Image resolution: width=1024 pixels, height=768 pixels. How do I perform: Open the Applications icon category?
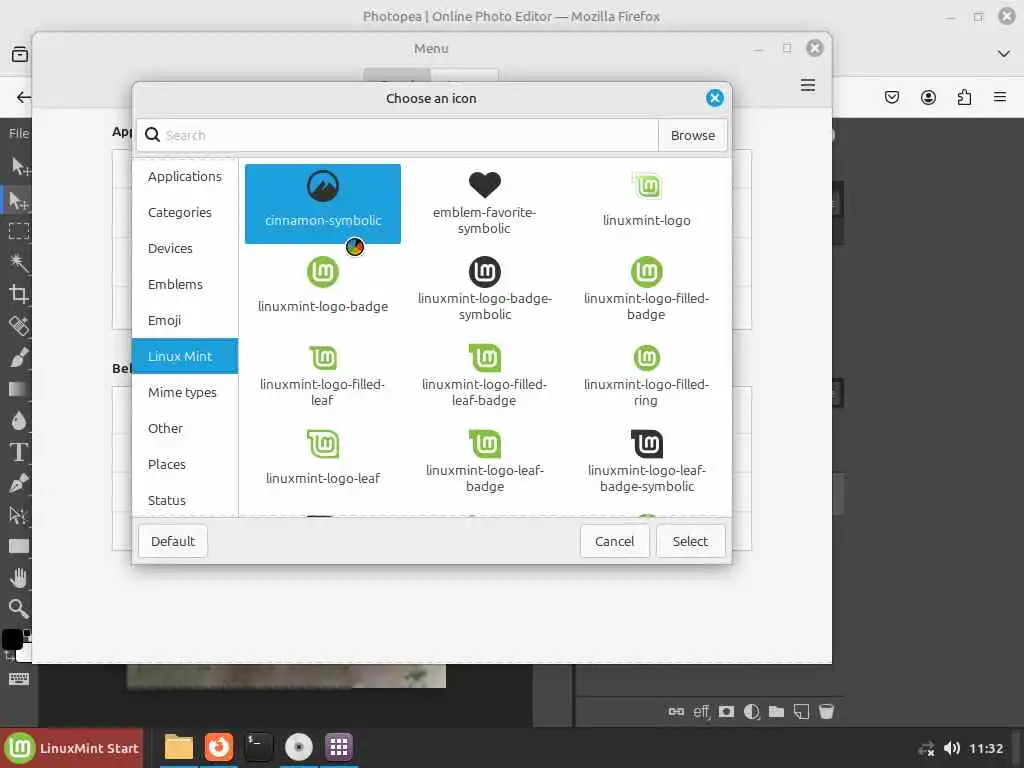(x=185, y=176)
